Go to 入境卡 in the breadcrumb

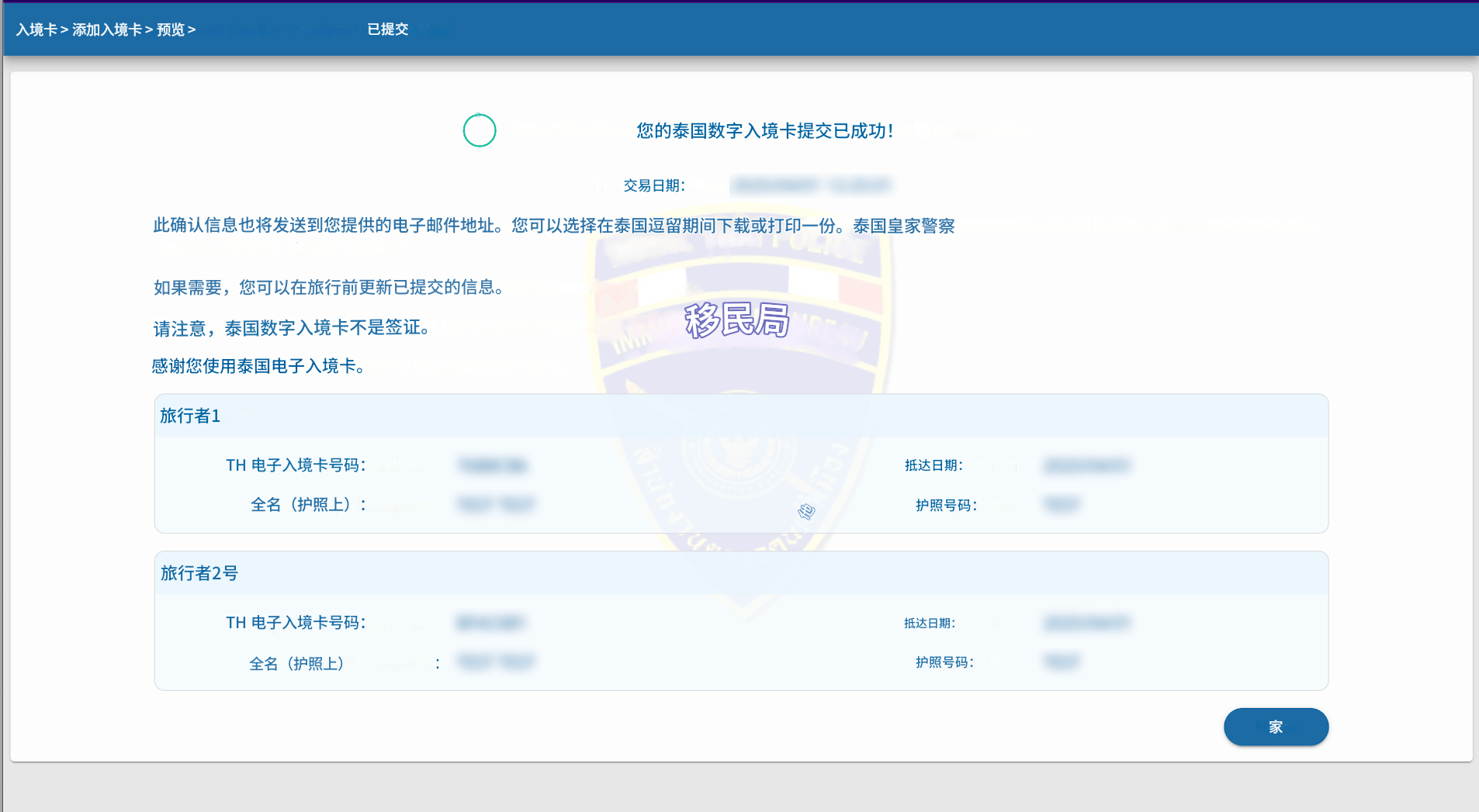(x=36, y=29)
